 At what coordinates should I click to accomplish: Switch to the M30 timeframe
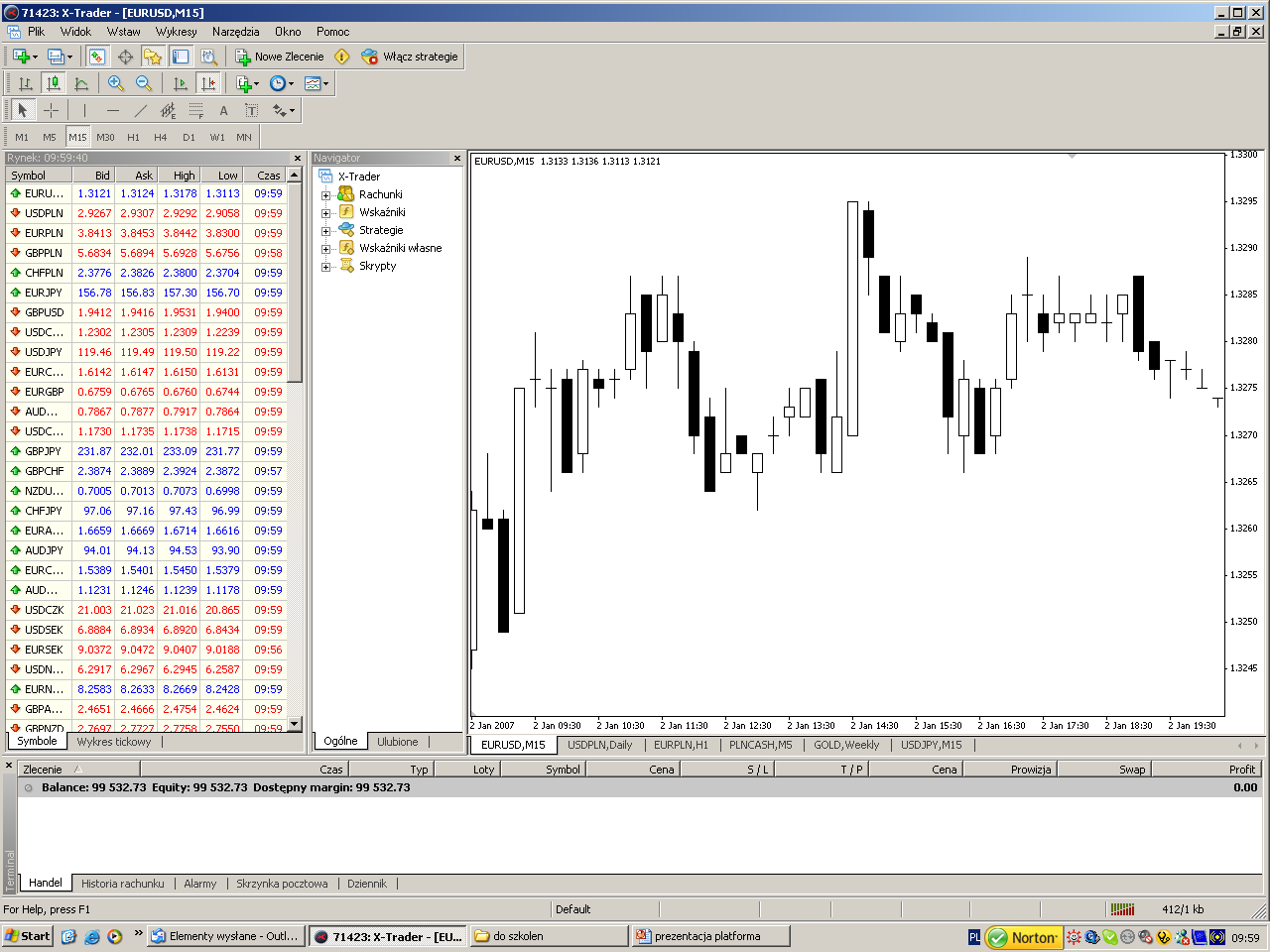pyautogui.click(x=105, y=137)
